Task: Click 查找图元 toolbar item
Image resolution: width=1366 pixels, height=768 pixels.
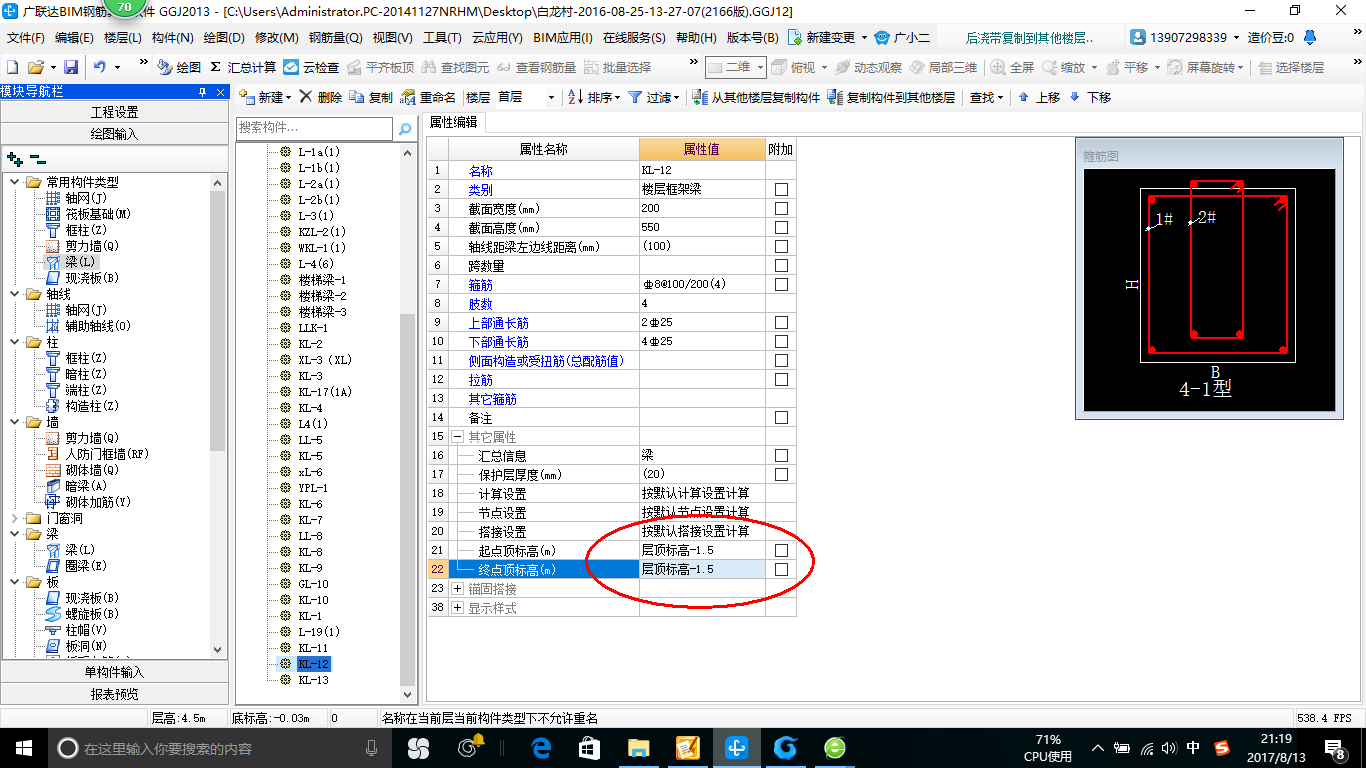Action: pyautogui.click(x=456, y=67)
